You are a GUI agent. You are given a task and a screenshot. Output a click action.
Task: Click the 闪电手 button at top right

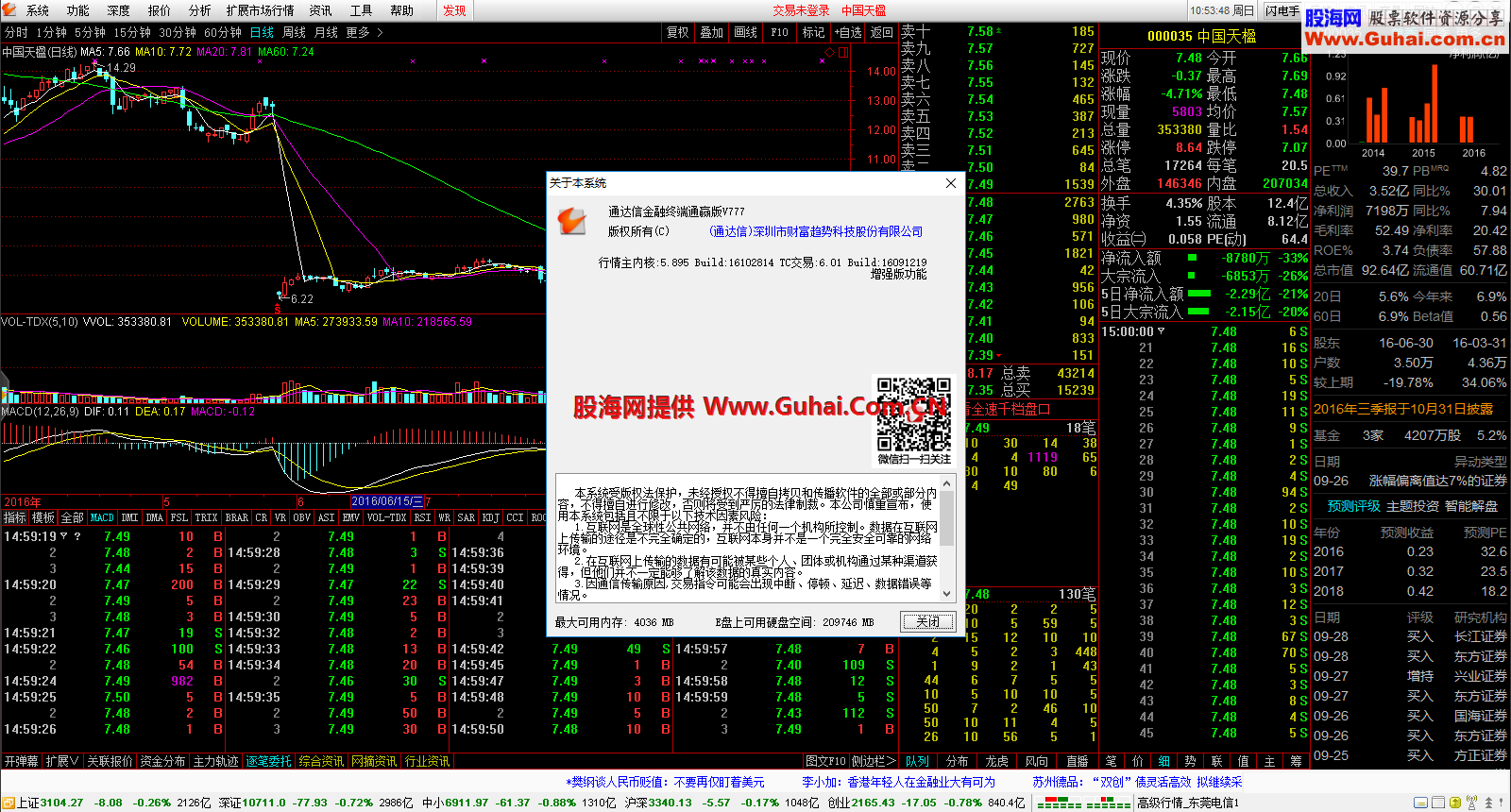click(x=1282, y=10)
